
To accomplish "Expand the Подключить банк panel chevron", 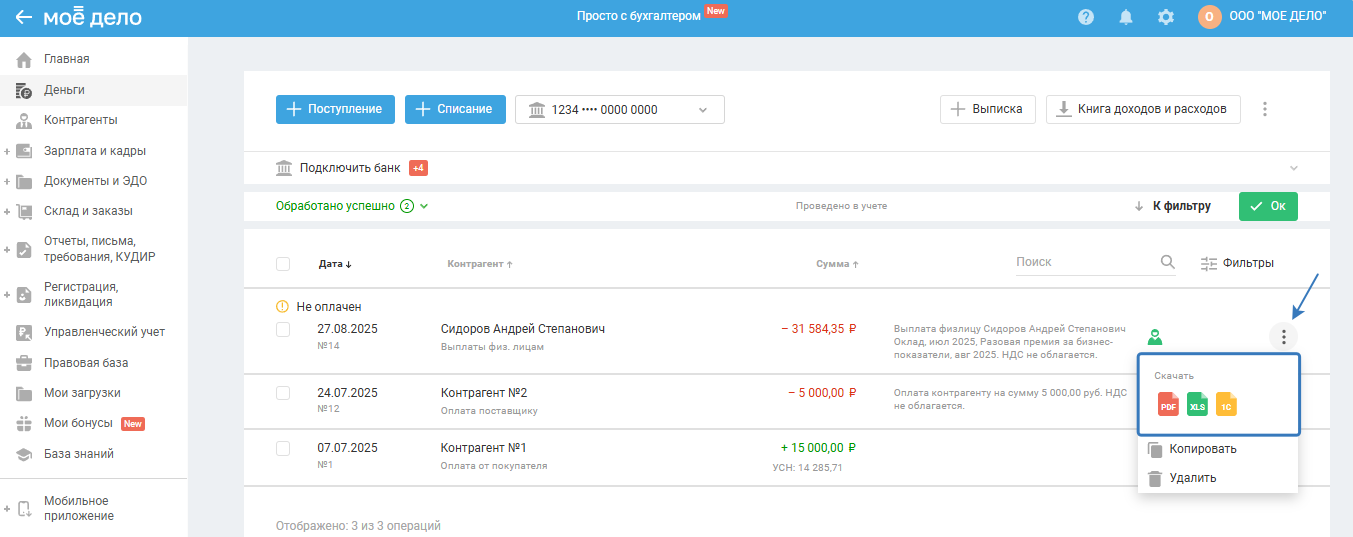I will click(1294, 168).
